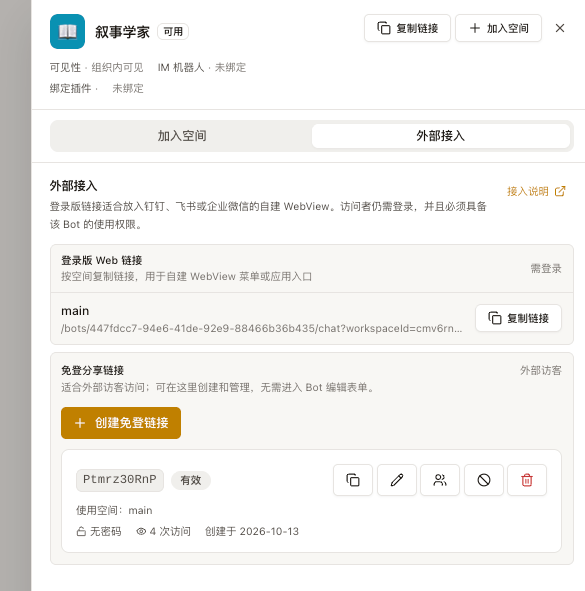The width and height of the screenshot is (585, 591).
Task: Switch to the 加入空间 tab
Action: pyautogui.click(x=182, y=136)
